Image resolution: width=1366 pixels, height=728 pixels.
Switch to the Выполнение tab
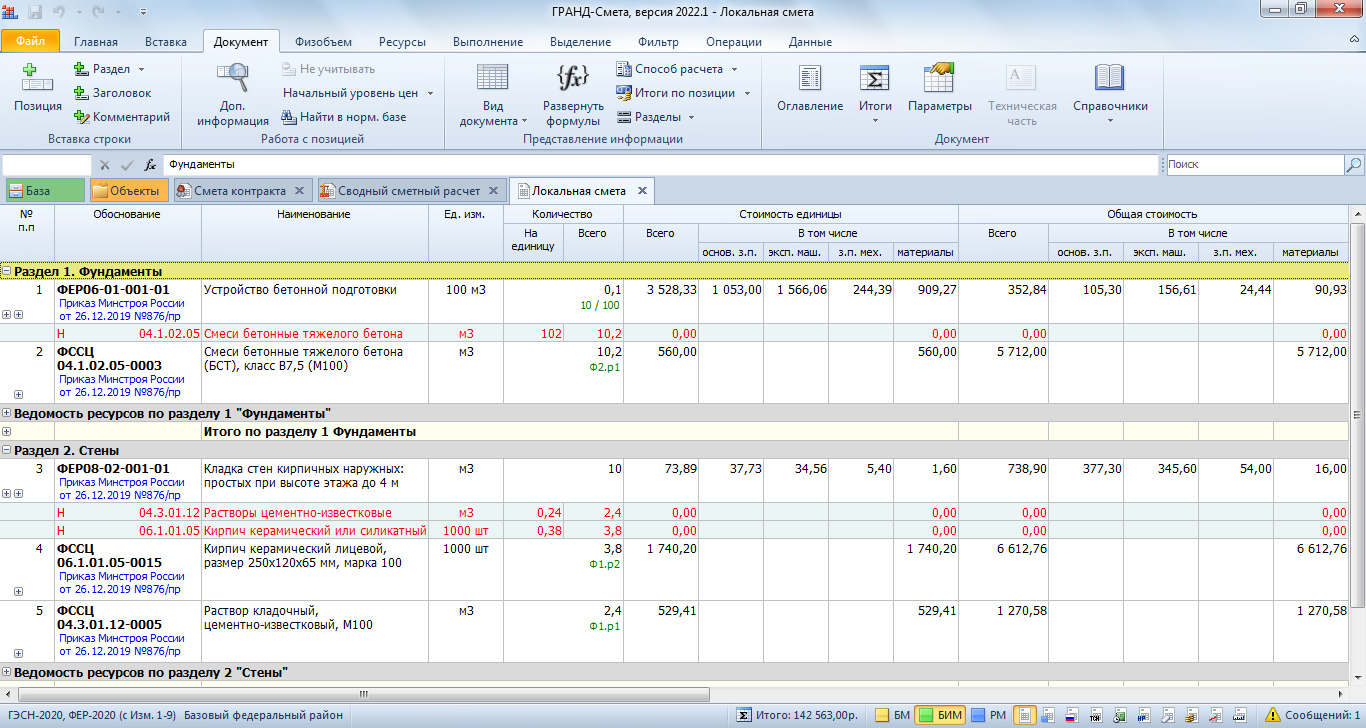point(488,42)
